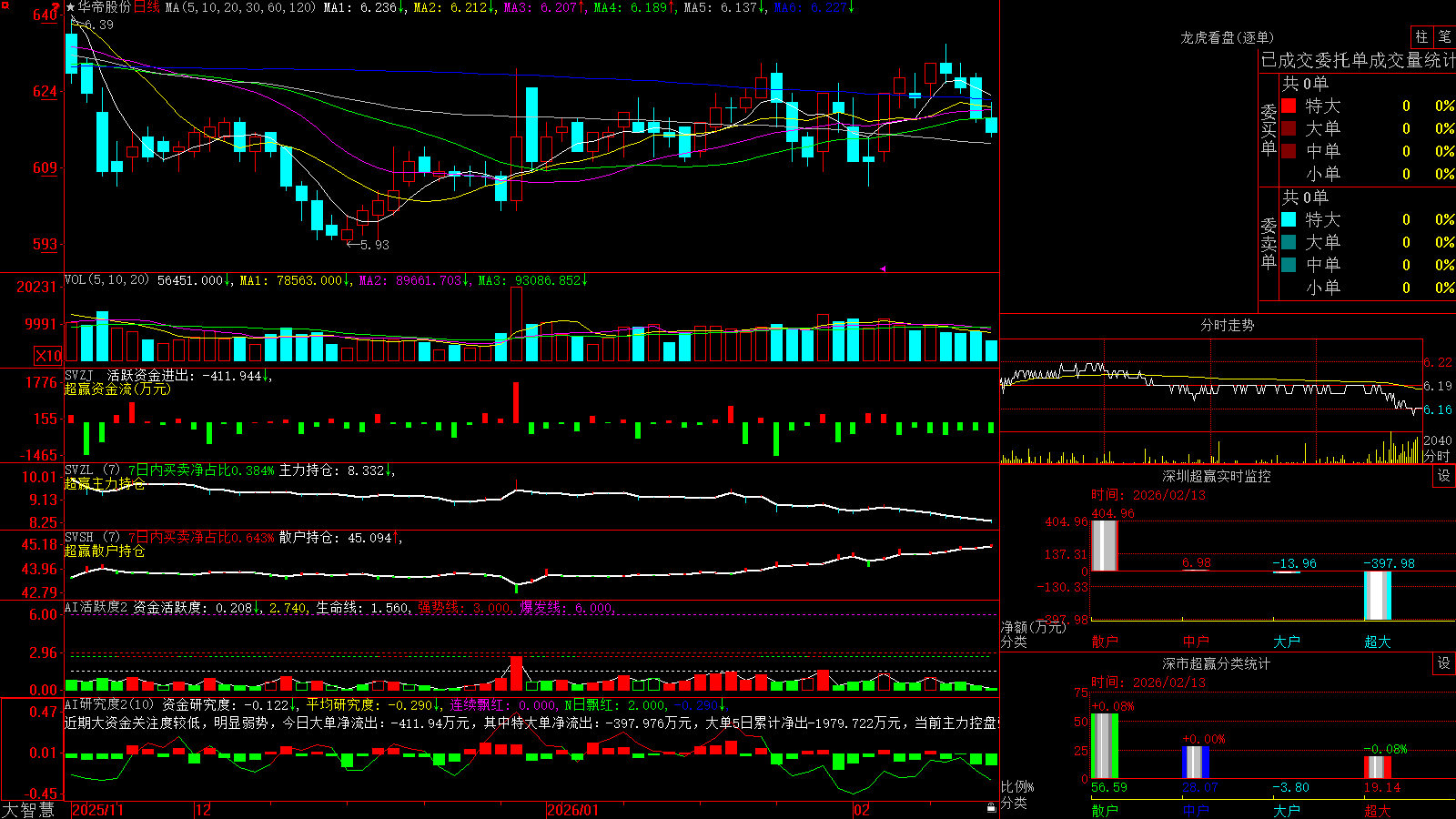Click the 5.93 low price annotation

click(374, 245)
